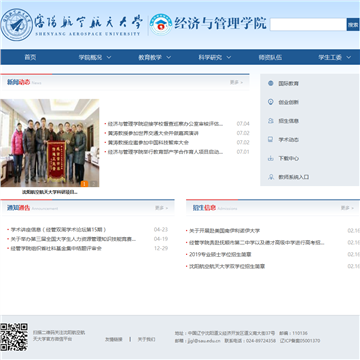This screenshot has height=360, width=360.
Task: Open the 师资队伍 menu item
Action: 270,57
